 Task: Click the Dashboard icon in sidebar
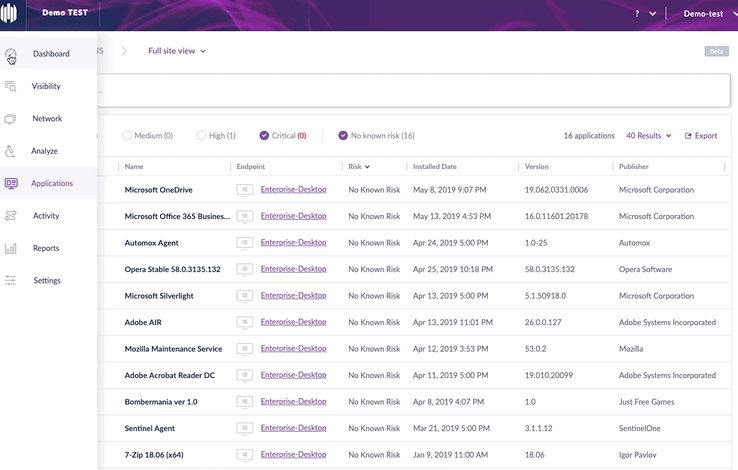pyautogui.click(x=11, y=54)
